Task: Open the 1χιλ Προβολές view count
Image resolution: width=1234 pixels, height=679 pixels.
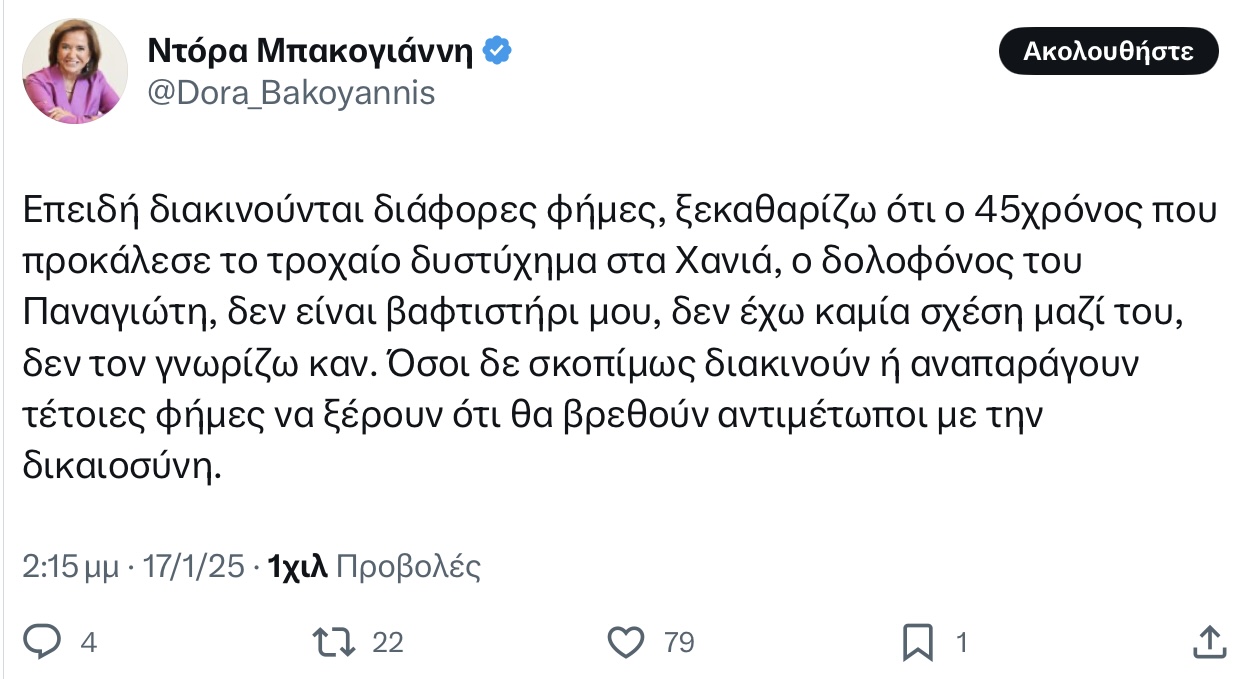Action: (375, 567)
